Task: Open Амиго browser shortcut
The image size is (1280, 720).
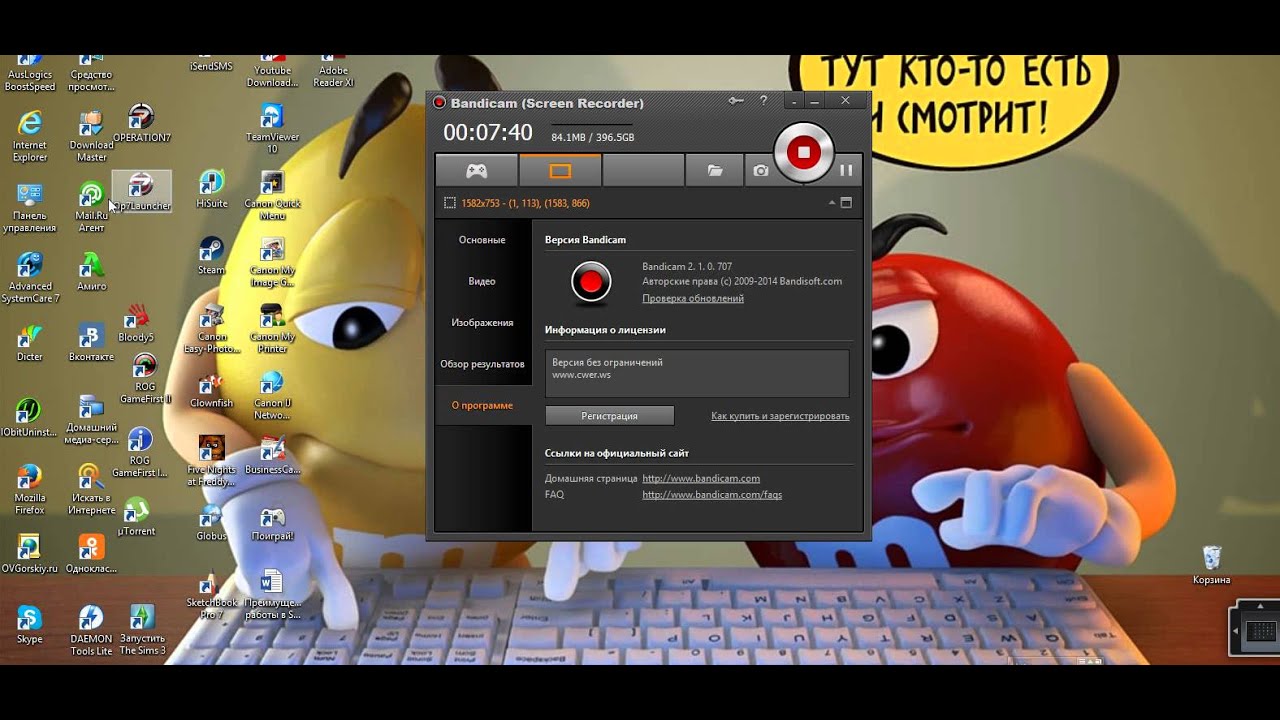Action: point(91,270)
